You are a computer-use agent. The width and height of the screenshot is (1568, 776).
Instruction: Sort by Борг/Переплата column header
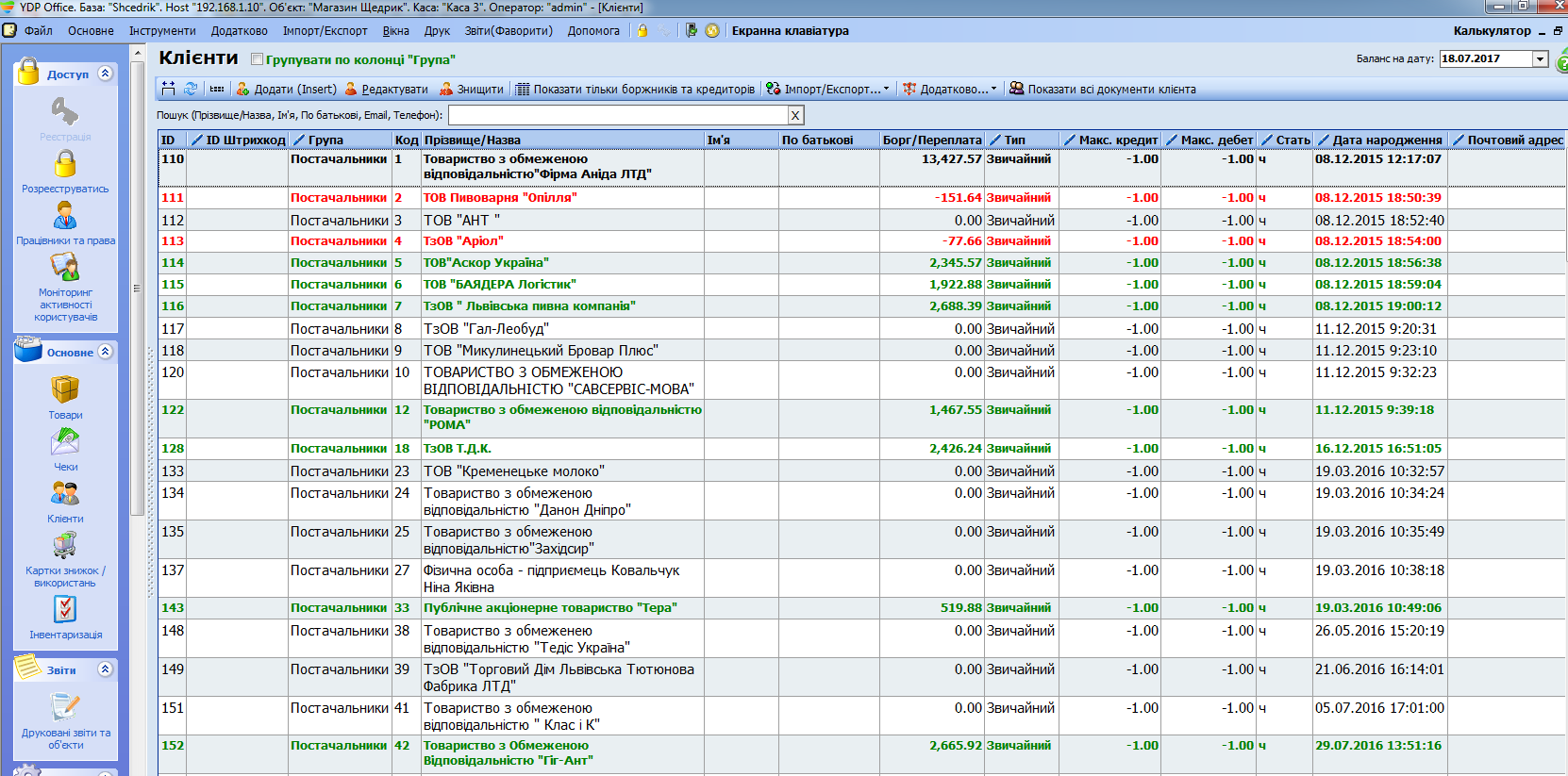pos(932,140)
